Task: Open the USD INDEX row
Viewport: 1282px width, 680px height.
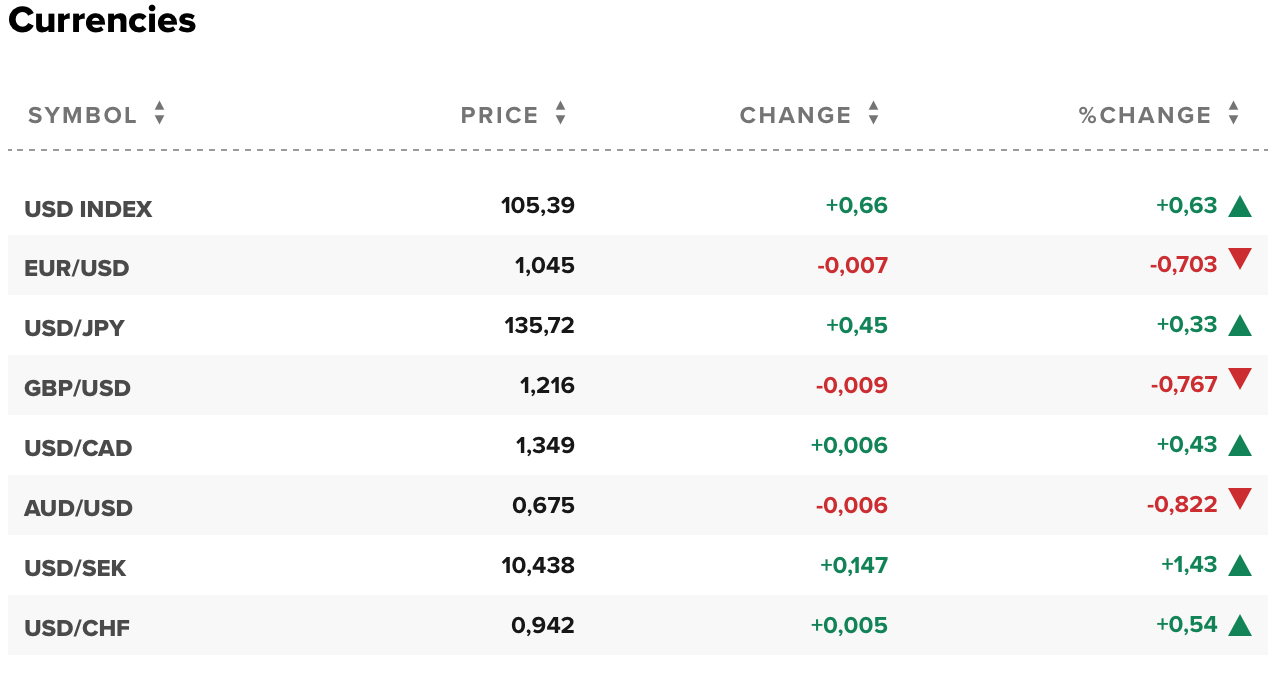Action: 88,208
